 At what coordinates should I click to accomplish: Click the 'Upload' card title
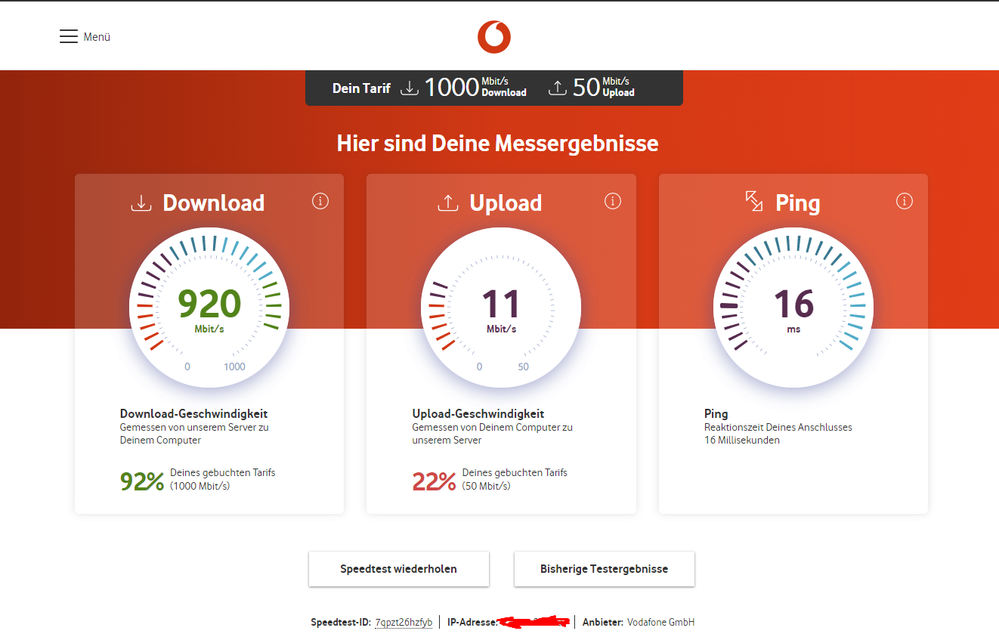coord(506,203)
